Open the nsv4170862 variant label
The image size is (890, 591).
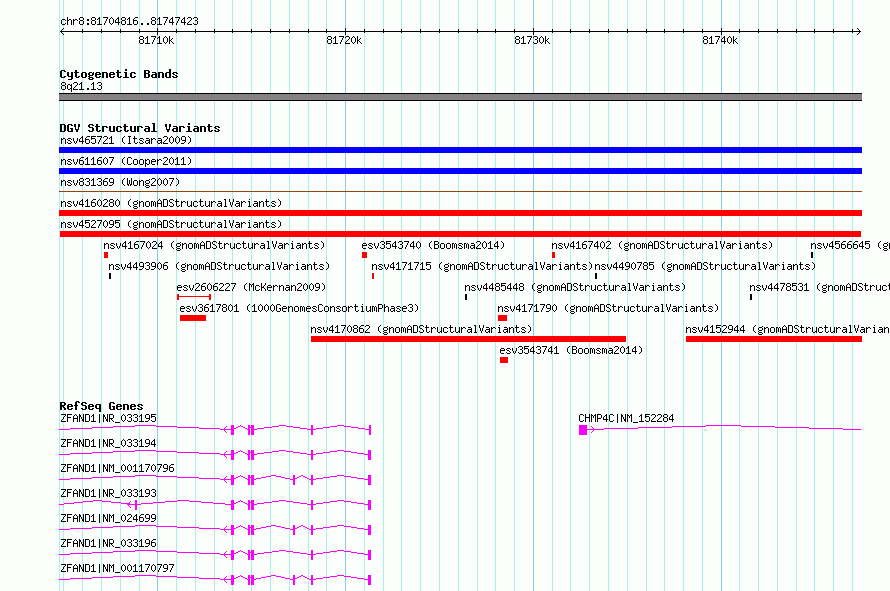pos(421,329)
